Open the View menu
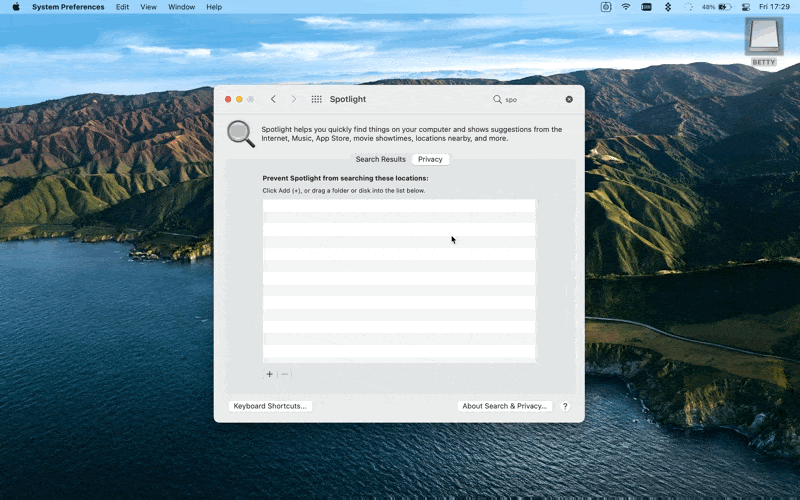The image size is (800, 500). 148,7
